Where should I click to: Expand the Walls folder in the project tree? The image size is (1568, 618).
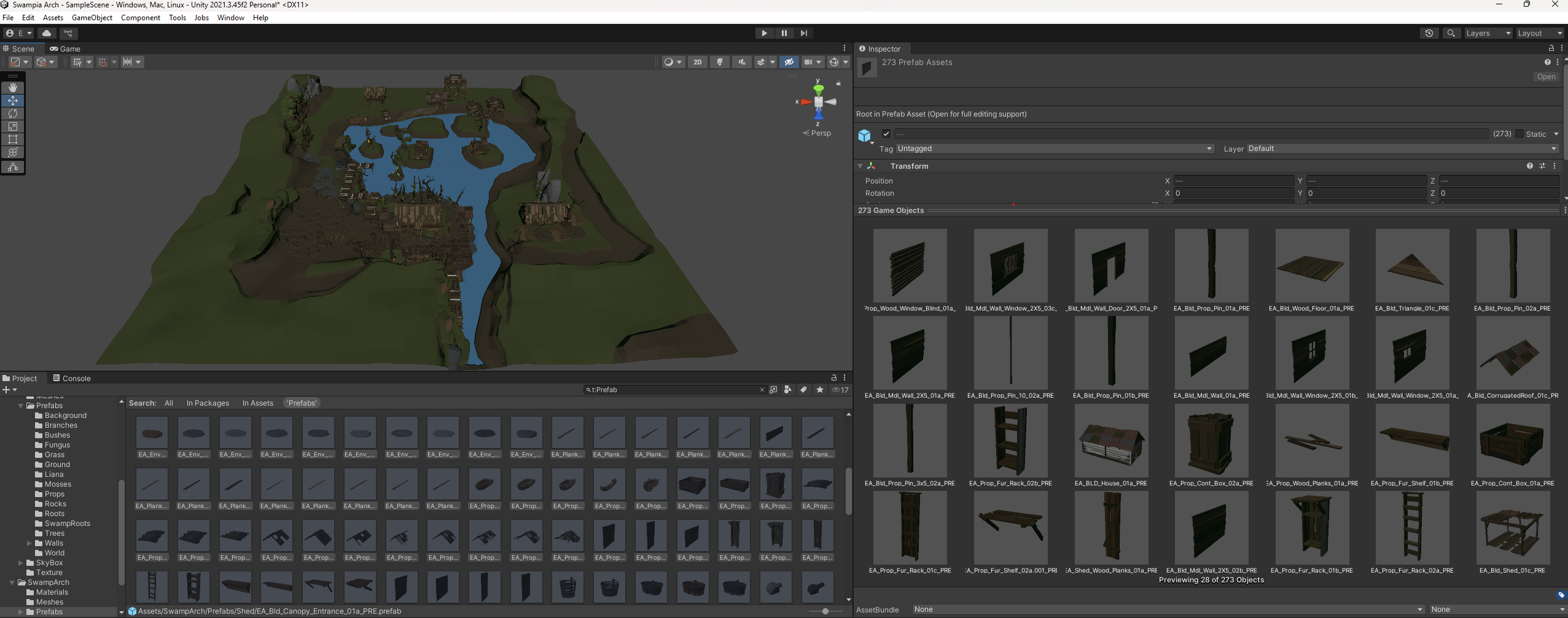pos(29,543)
